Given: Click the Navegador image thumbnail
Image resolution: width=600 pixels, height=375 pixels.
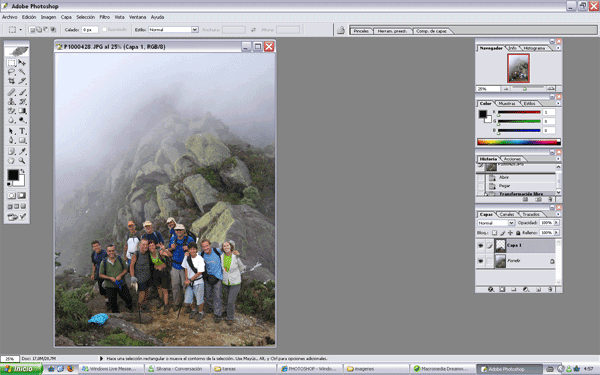Looking at the screenshot, I should pyautogui.click(x=518, y=68).
